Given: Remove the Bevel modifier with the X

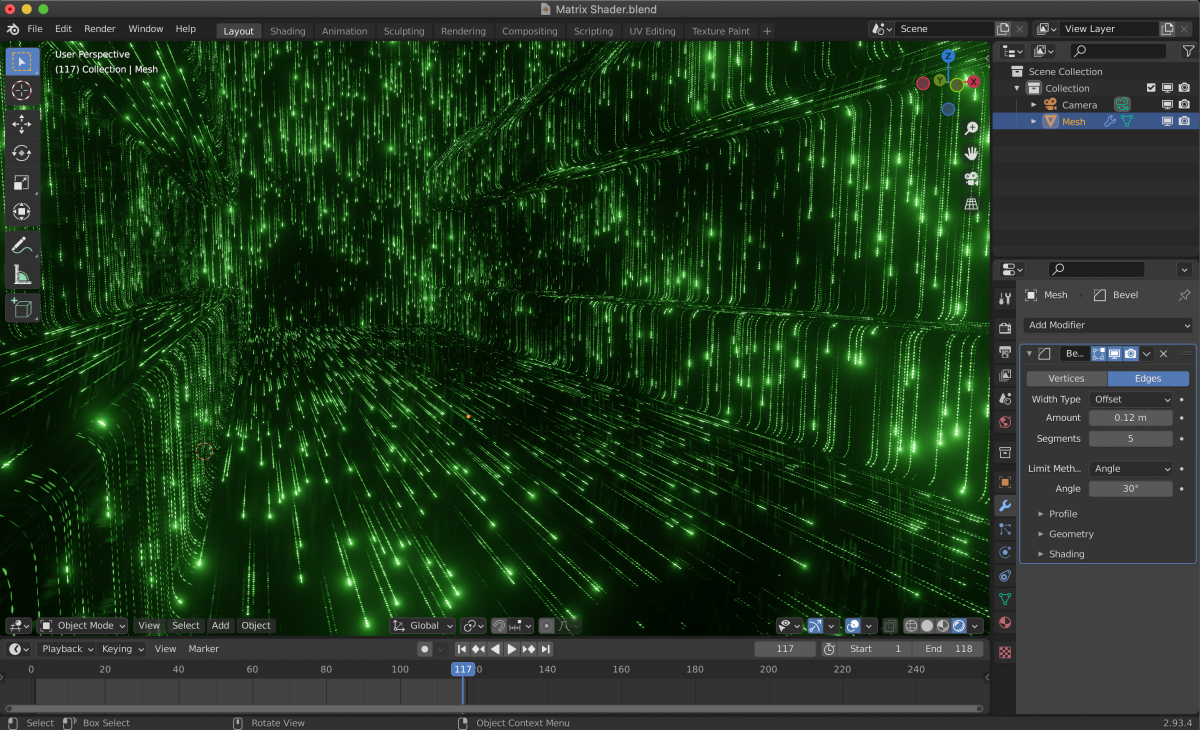Looking at the screenshot, I should tap(1163, 353).
